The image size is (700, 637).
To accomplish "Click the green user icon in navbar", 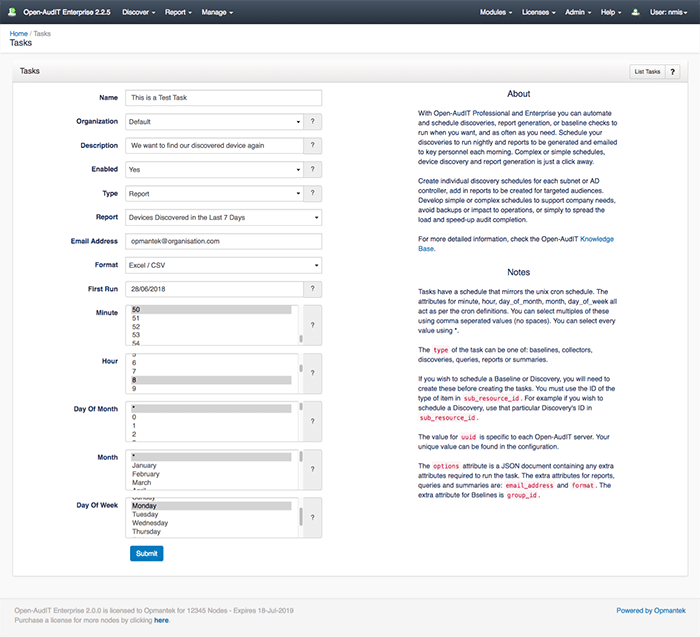I will tap(635, 12).
